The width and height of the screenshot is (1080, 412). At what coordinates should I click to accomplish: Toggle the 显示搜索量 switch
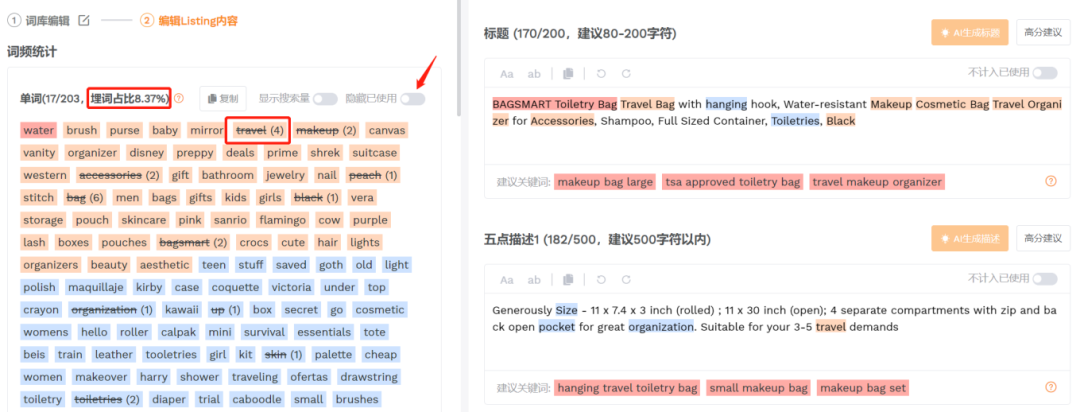[325, 99]
